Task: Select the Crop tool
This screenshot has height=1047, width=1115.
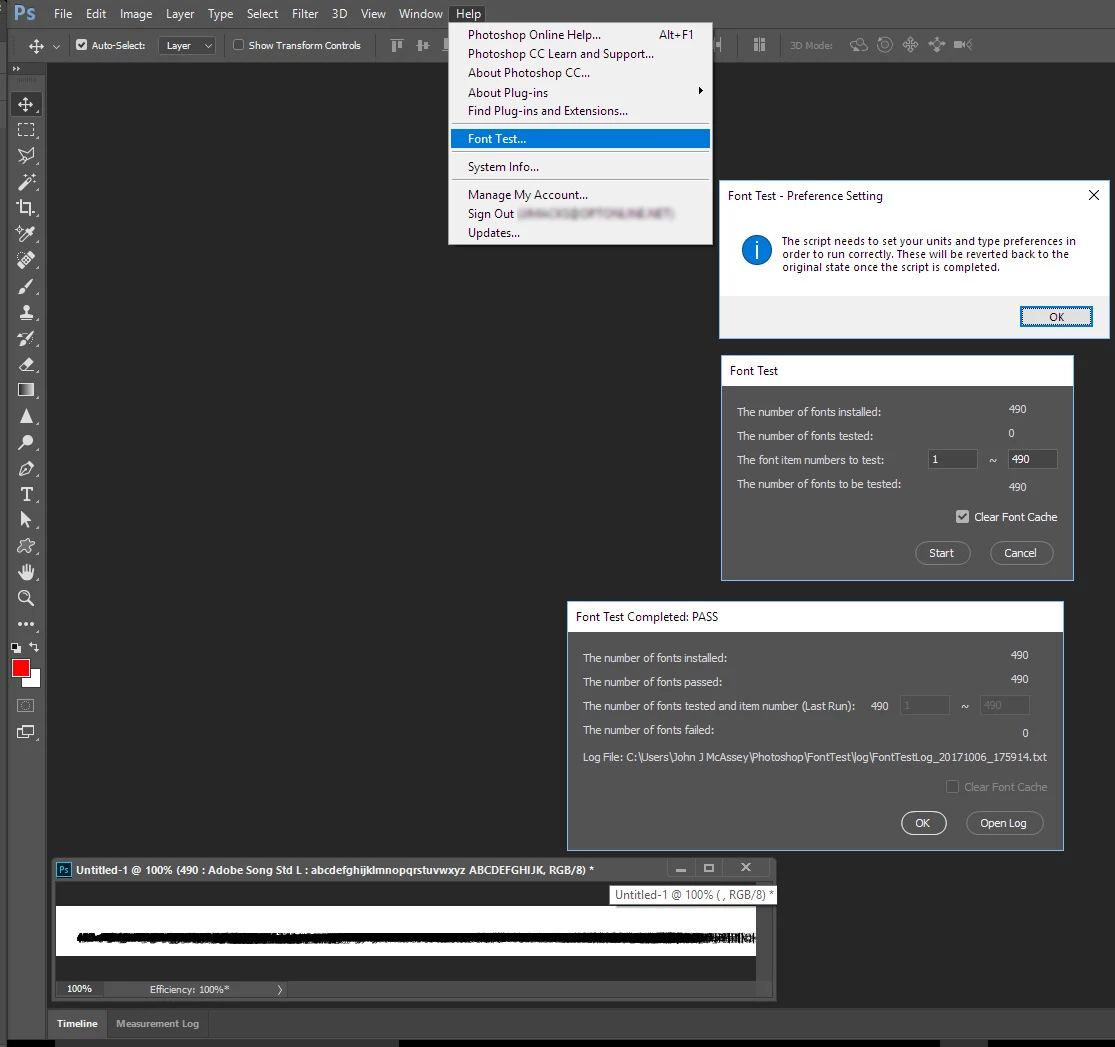Action: 26,208
